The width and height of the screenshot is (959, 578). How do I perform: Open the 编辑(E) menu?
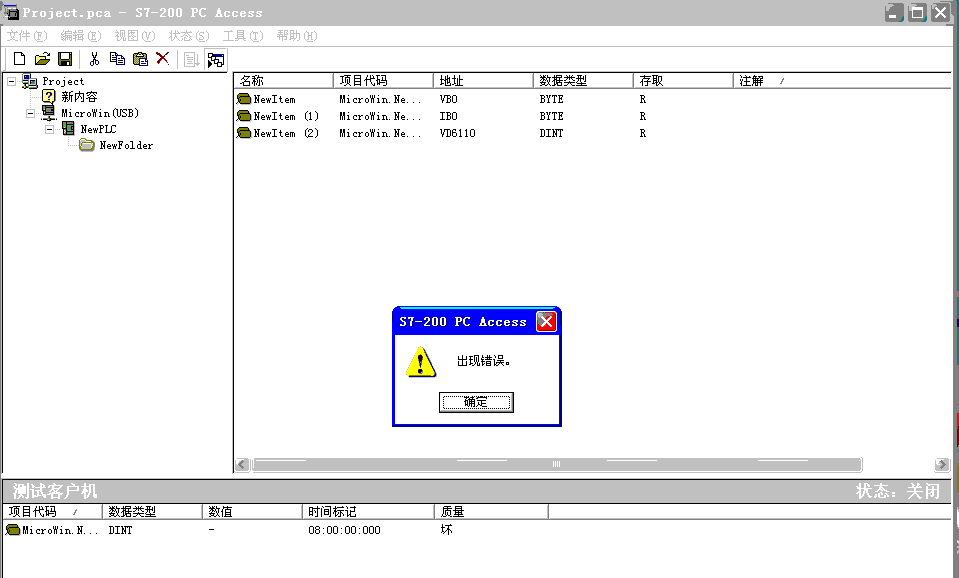[81, 36]
